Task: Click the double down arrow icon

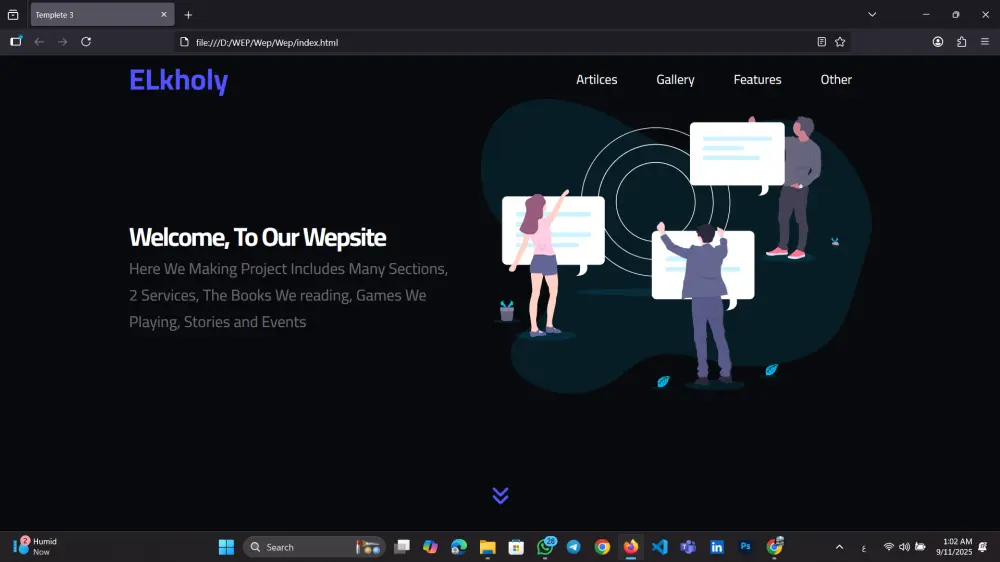Action: pos(501,495)
